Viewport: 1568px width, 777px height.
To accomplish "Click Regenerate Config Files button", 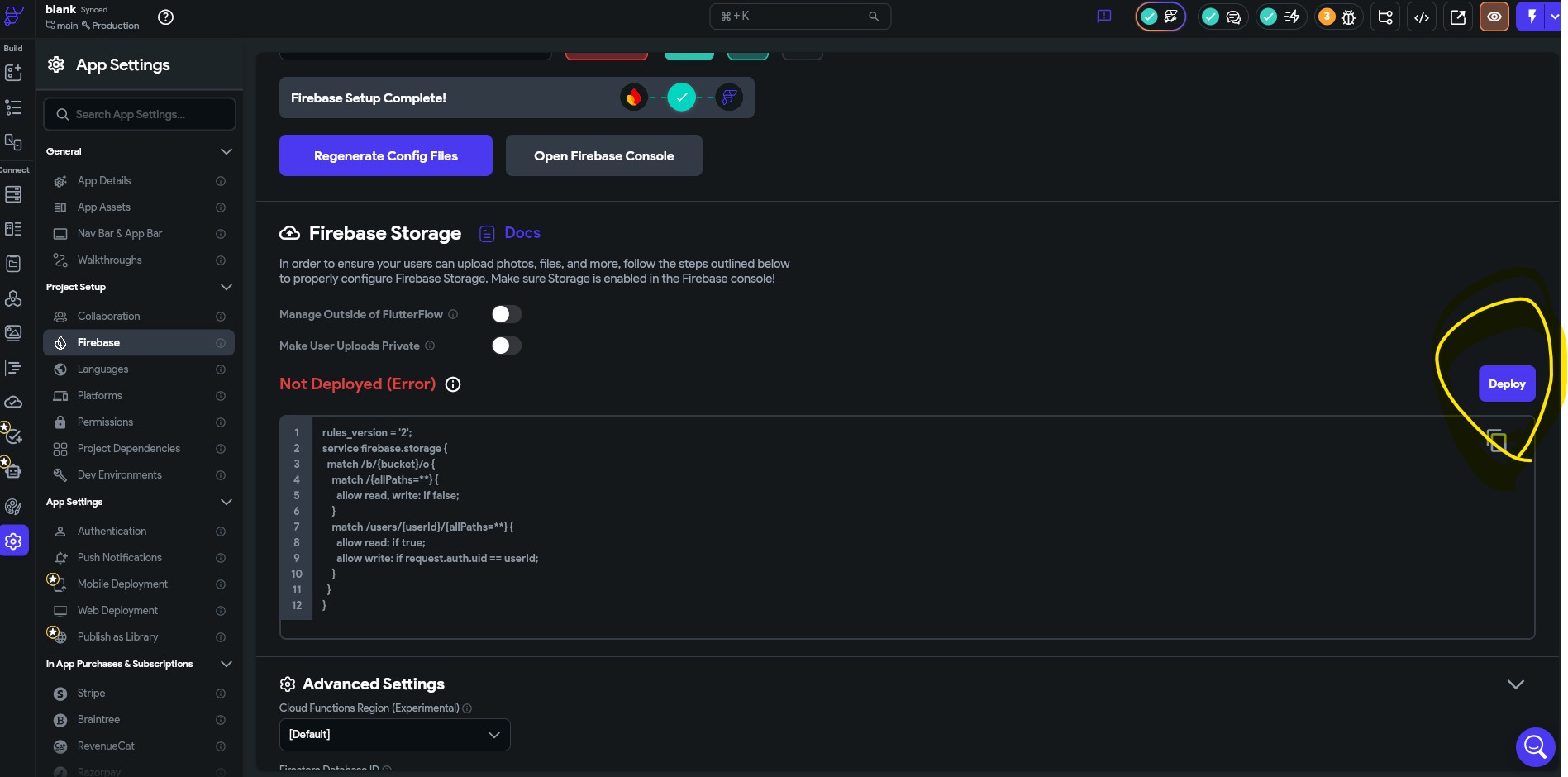I will pyautogui.click(x=386, y=155).
